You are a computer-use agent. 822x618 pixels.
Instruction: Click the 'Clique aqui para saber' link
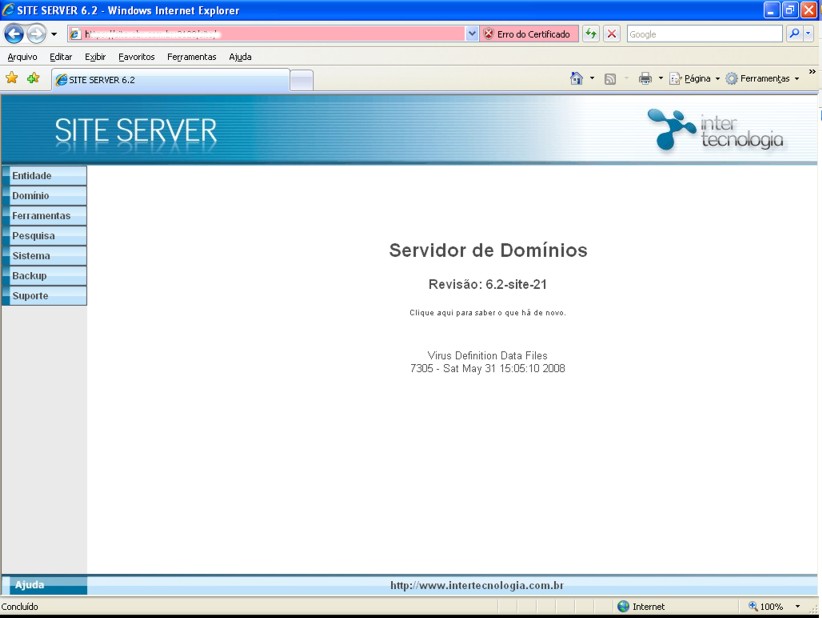[x=488, y=313]
